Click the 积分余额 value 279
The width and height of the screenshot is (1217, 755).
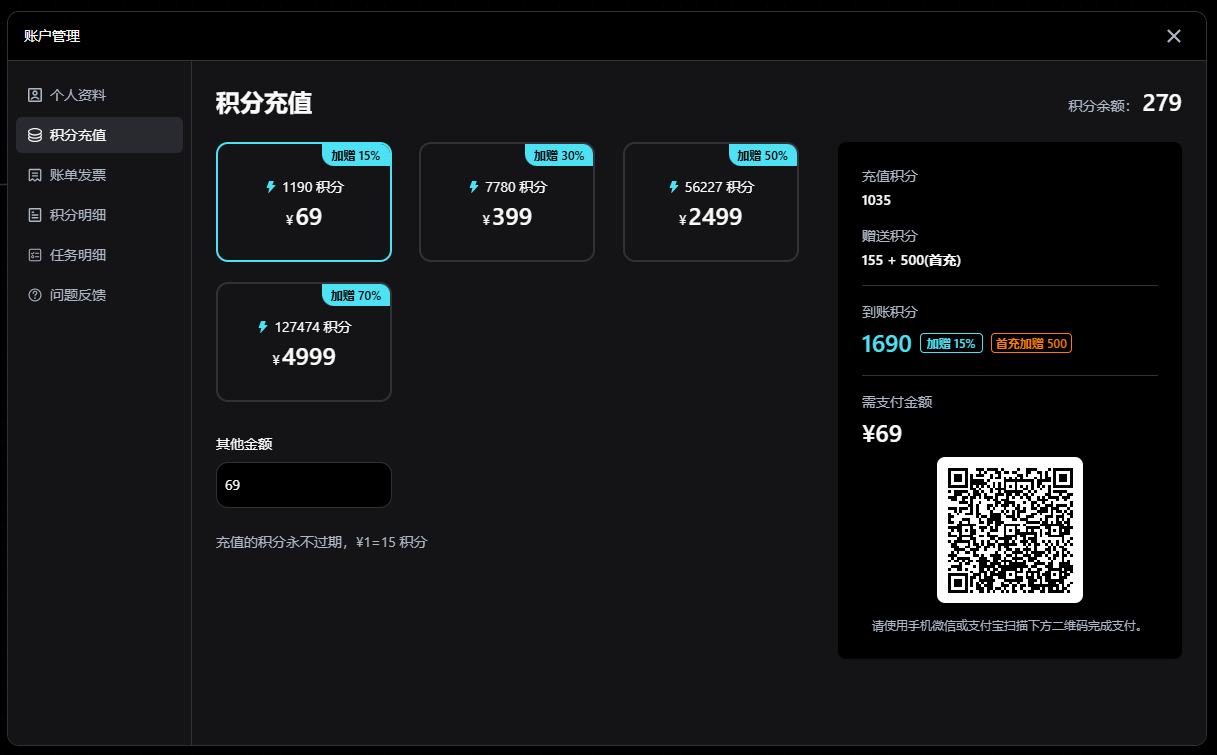tap(1162, 103)
